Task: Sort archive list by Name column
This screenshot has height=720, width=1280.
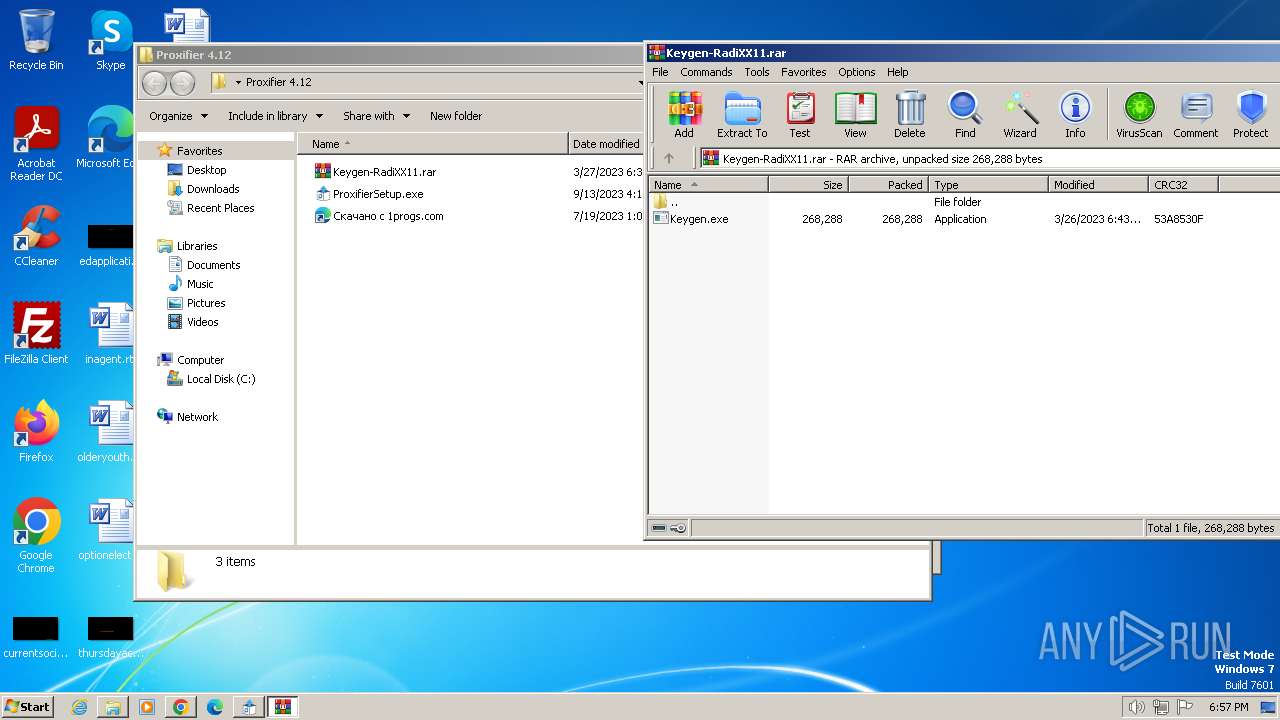Action: pyautogui.click(x=709, y=185)
